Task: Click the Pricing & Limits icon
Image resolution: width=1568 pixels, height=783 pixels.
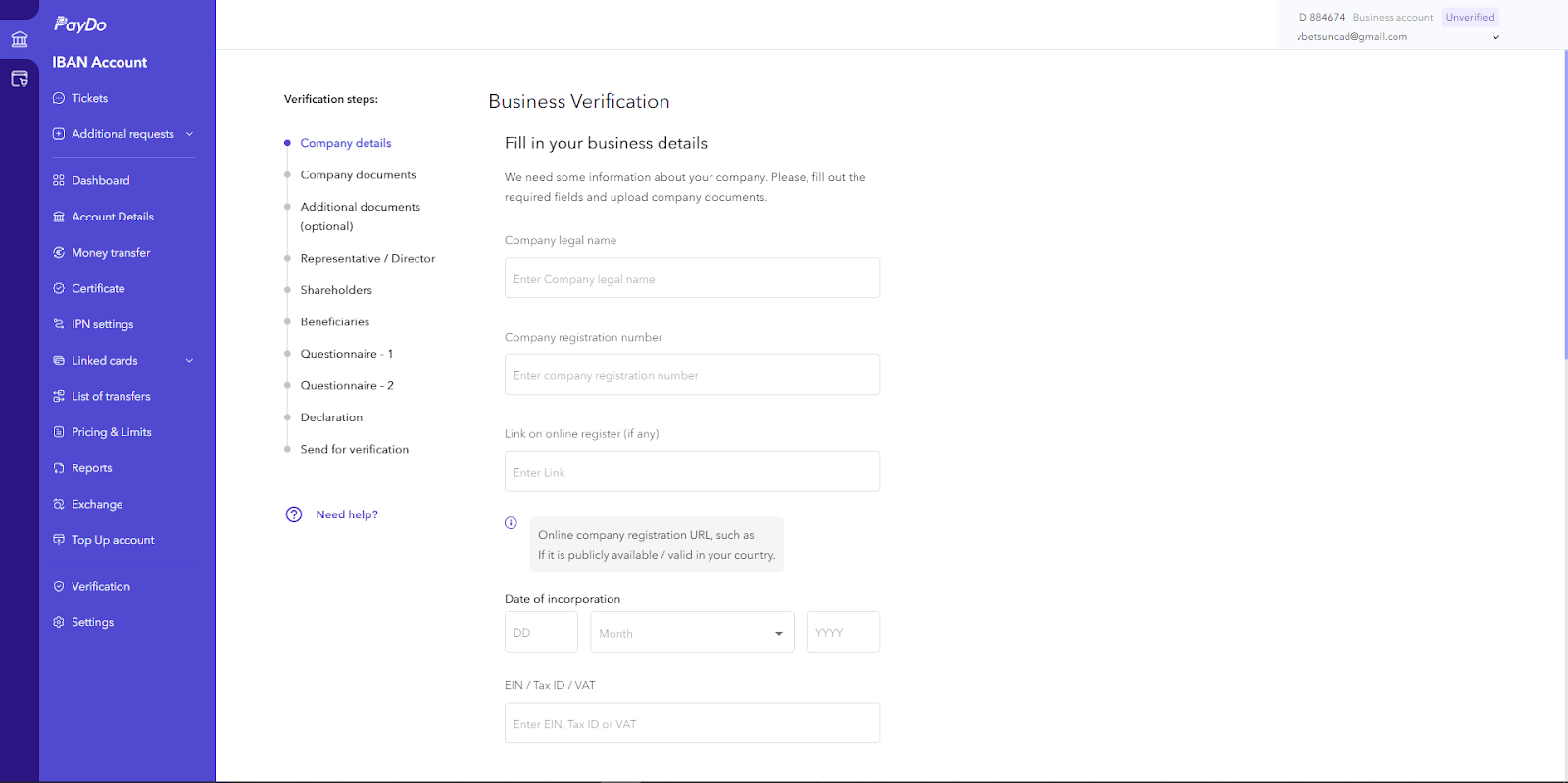Action: (59, 432)
